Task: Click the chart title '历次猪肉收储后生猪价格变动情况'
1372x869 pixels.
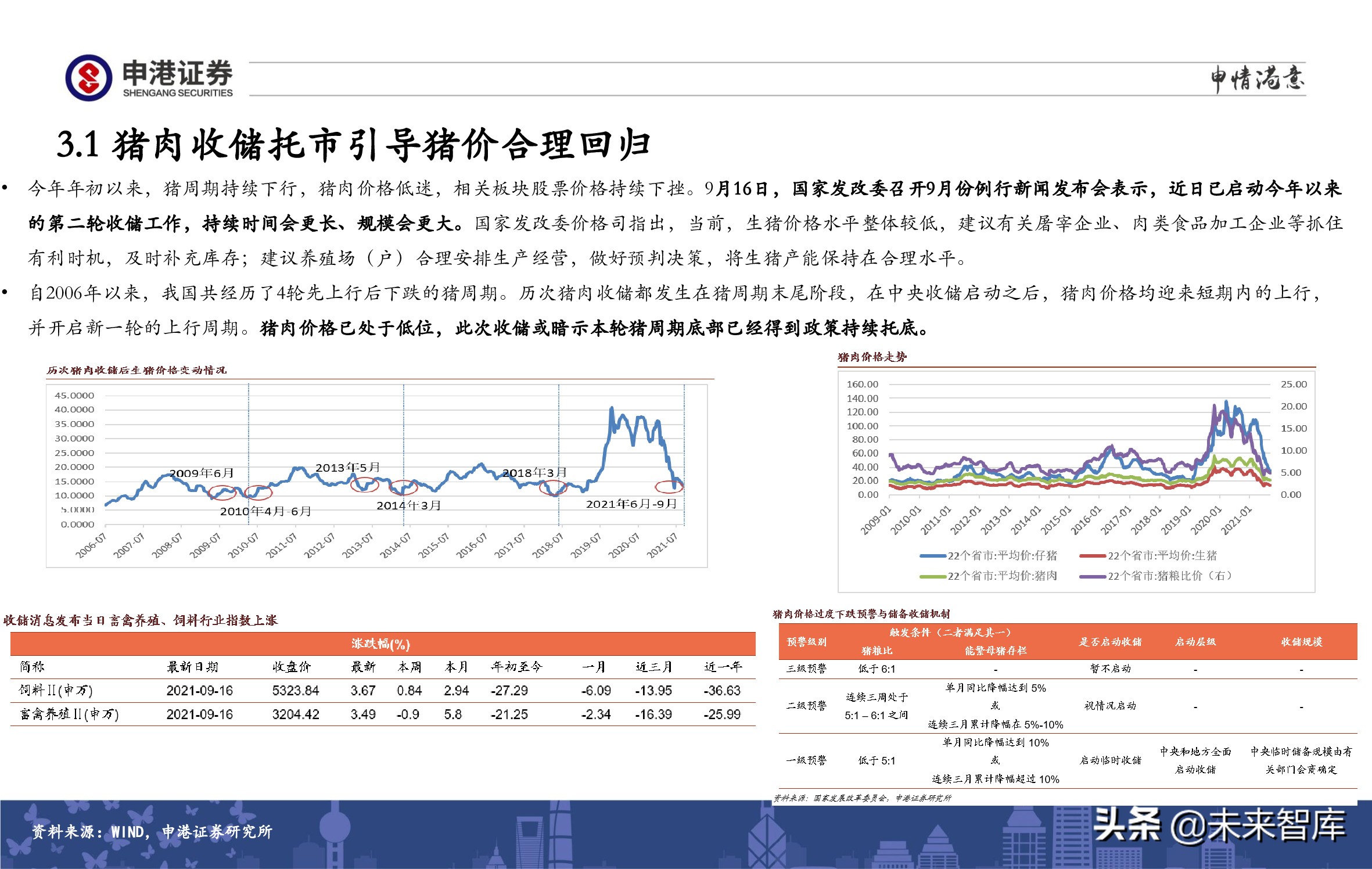Action: 137,370
